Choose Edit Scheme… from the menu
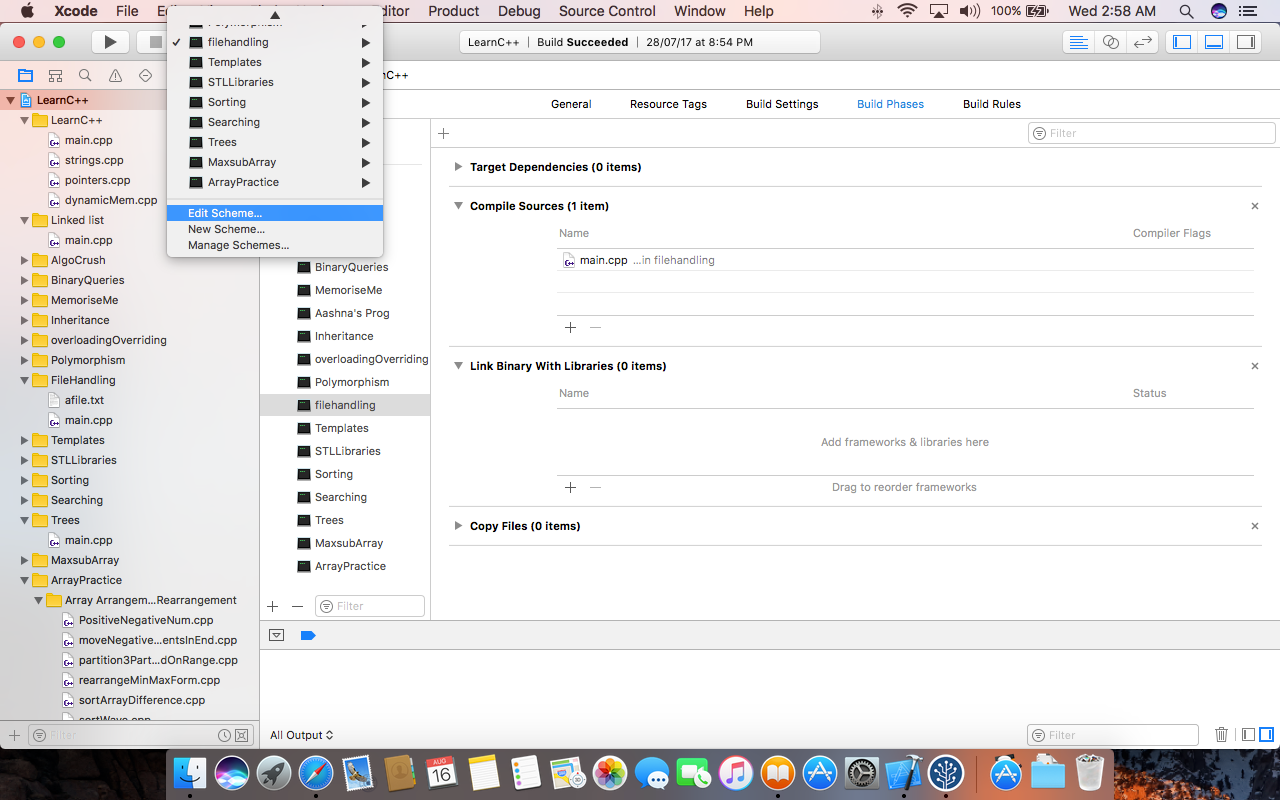This screenshot has width=1280, height=800. [x=275, y=213]
